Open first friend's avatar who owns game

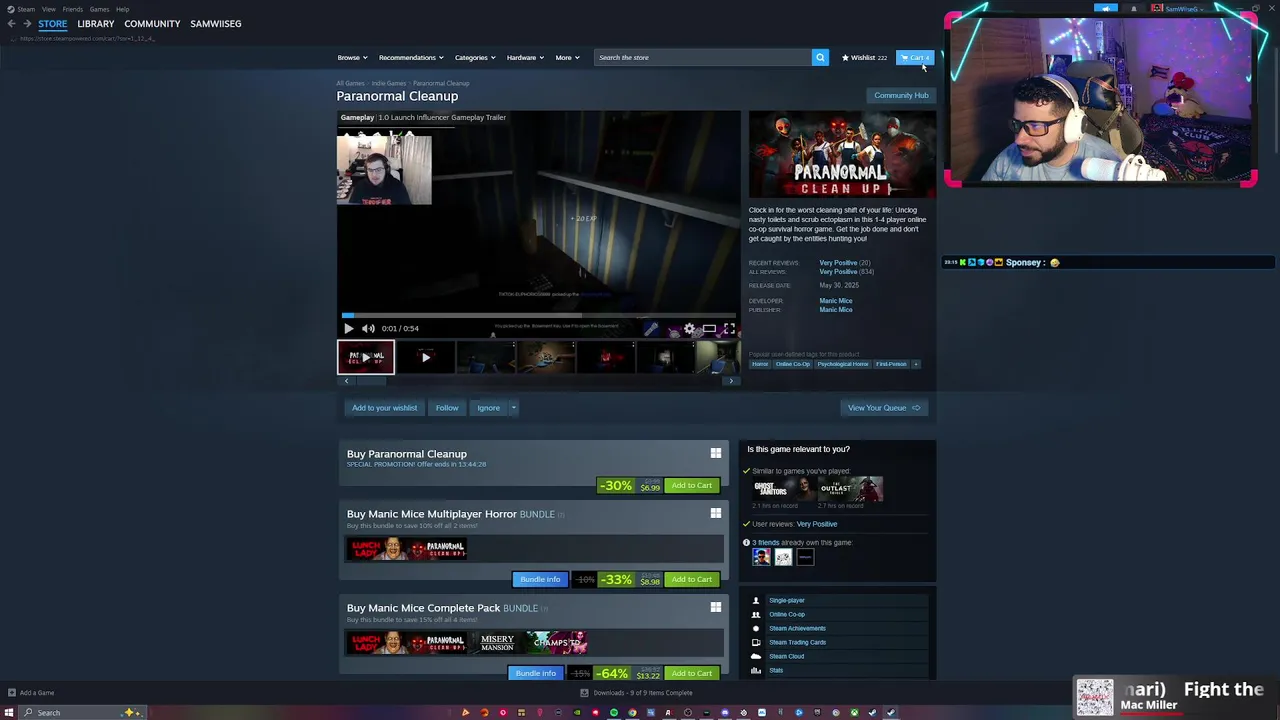pos(761,557)
